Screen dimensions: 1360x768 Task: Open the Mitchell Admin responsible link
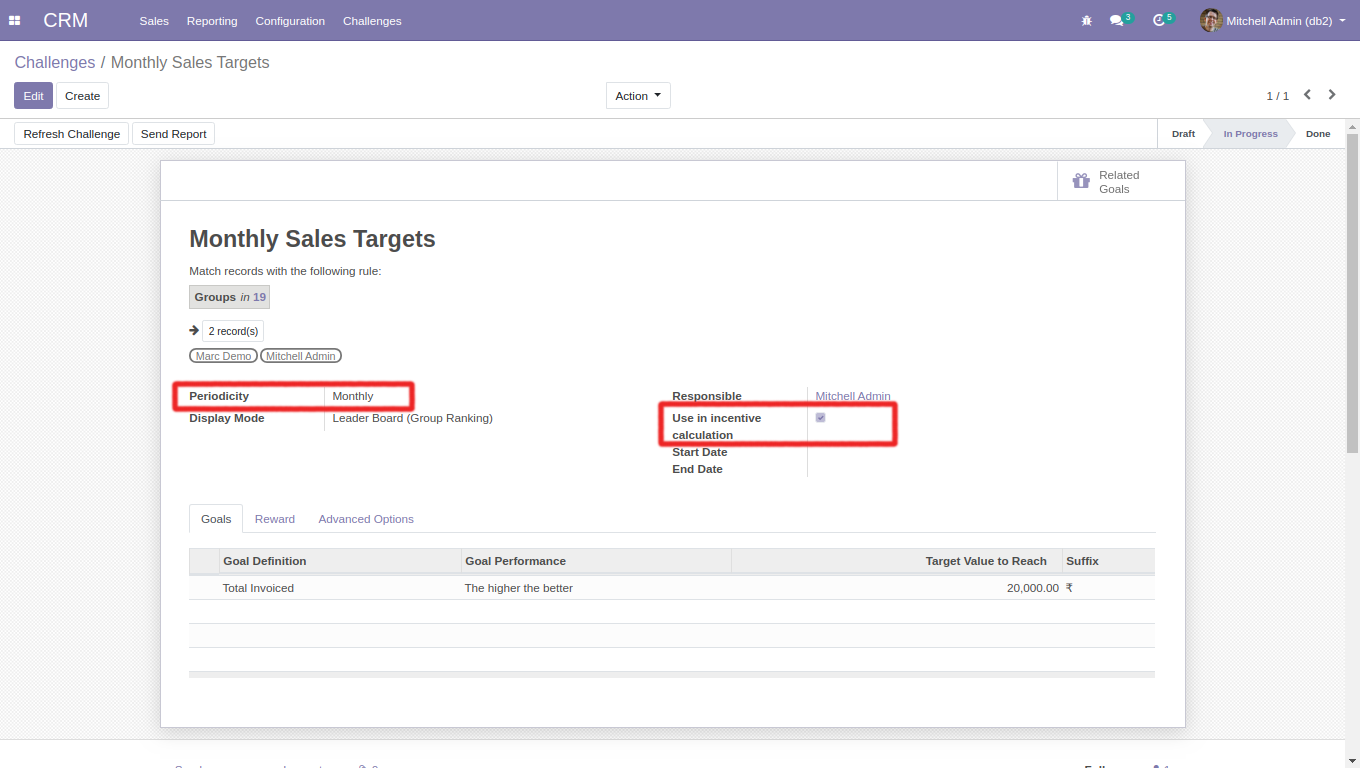853,396
